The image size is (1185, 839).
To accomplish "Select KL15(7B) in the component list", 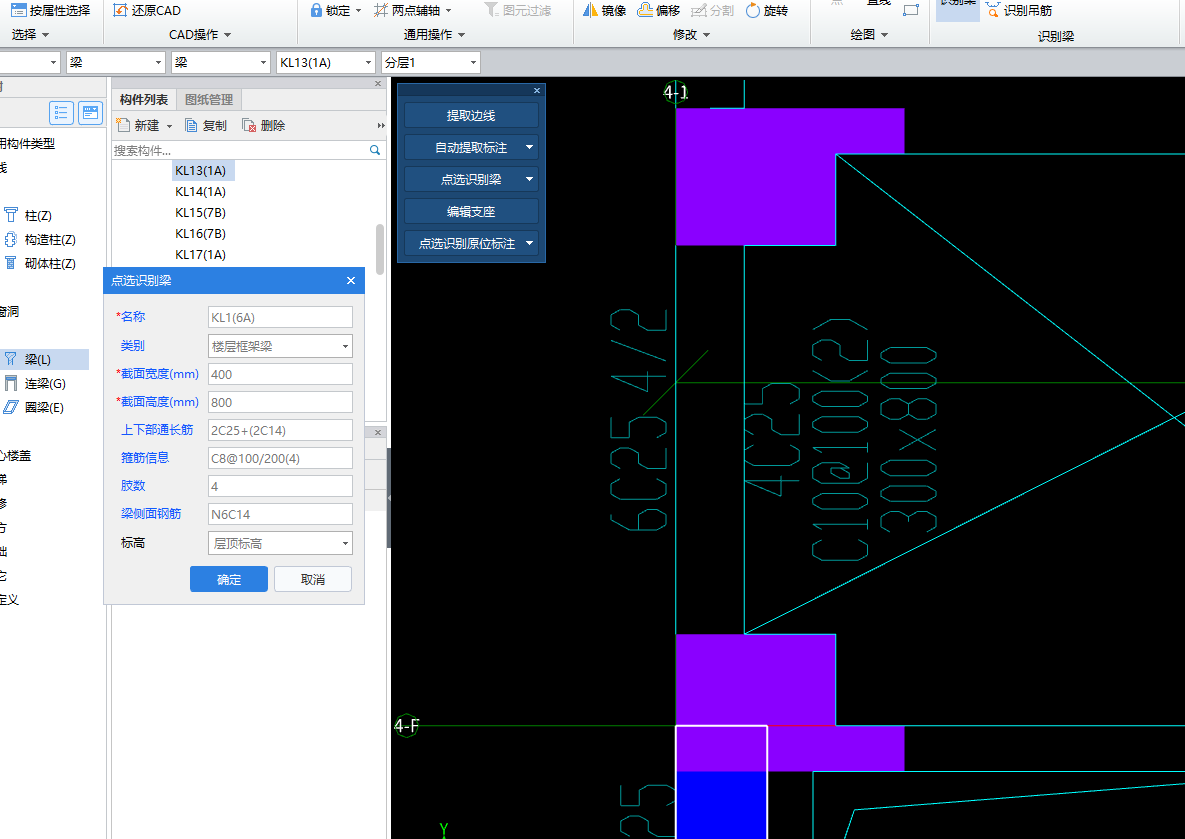I will (200, 212).
